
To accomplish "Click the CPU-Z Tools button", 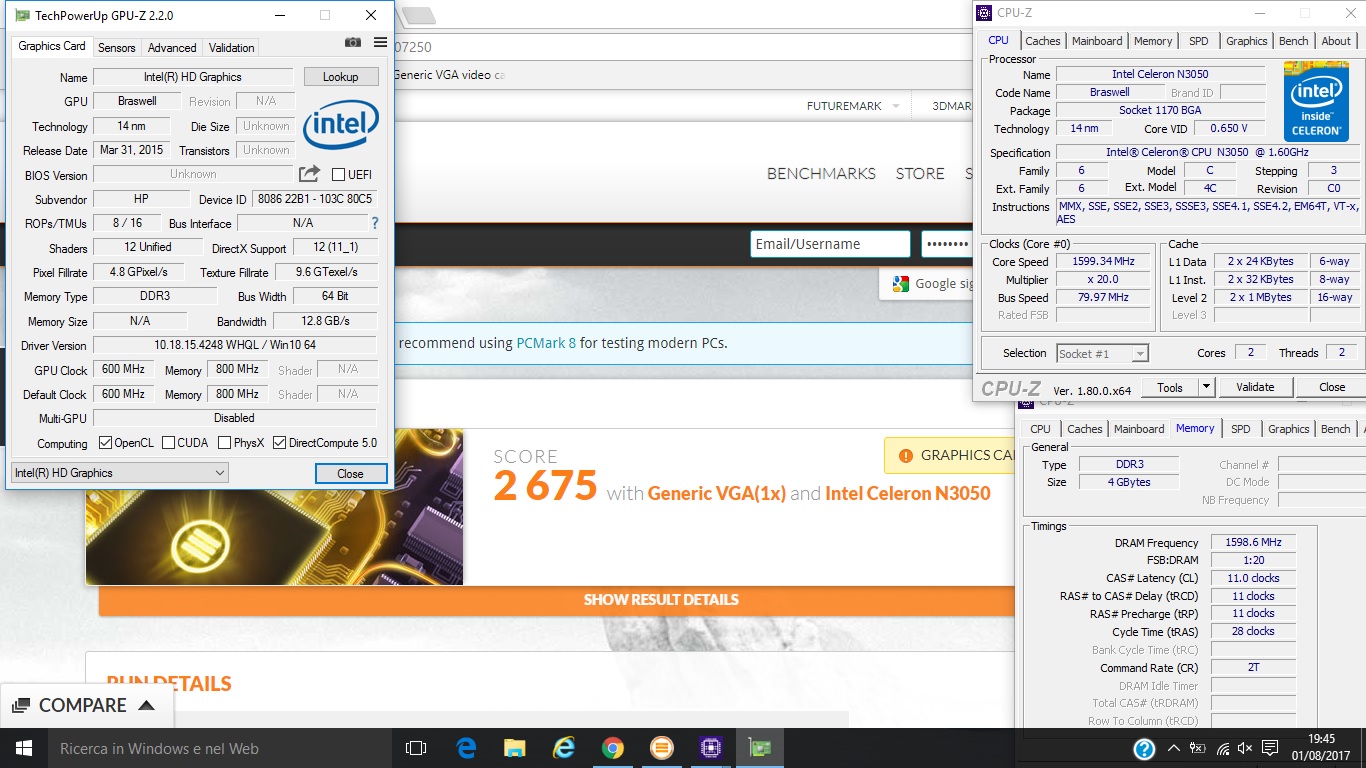I will [1169, 387].
